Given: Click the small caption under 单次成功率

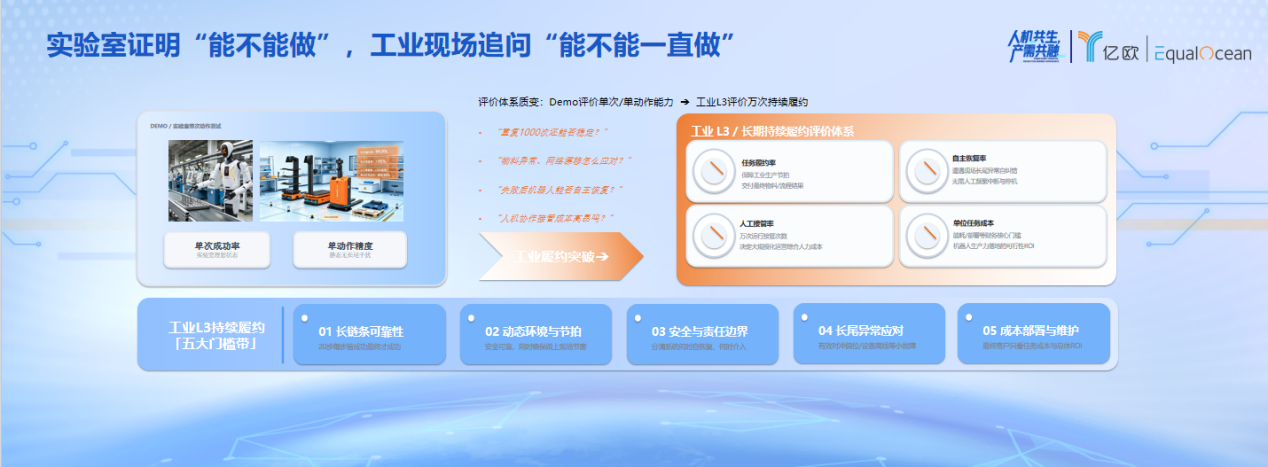Looking at the screenshot, I should [x=216, y=256].
